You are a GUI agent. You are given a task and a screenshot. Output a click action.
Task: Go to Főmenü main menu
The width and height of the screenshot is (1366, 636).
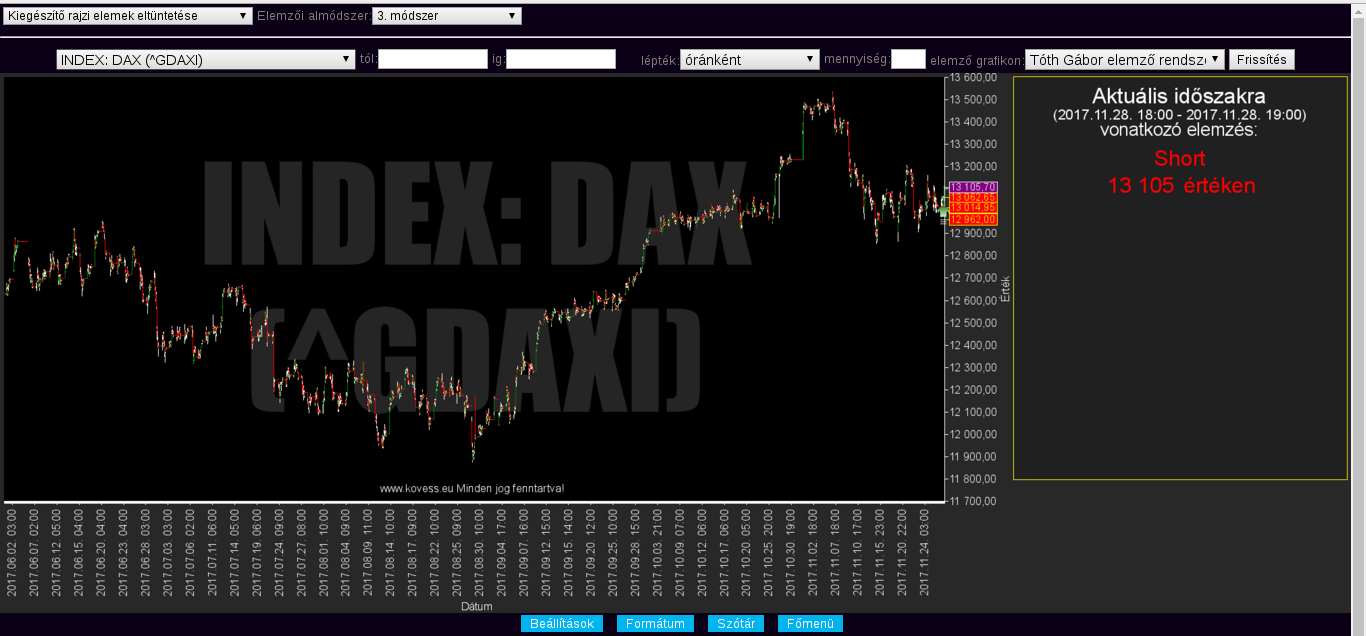[x=810, y=624]
